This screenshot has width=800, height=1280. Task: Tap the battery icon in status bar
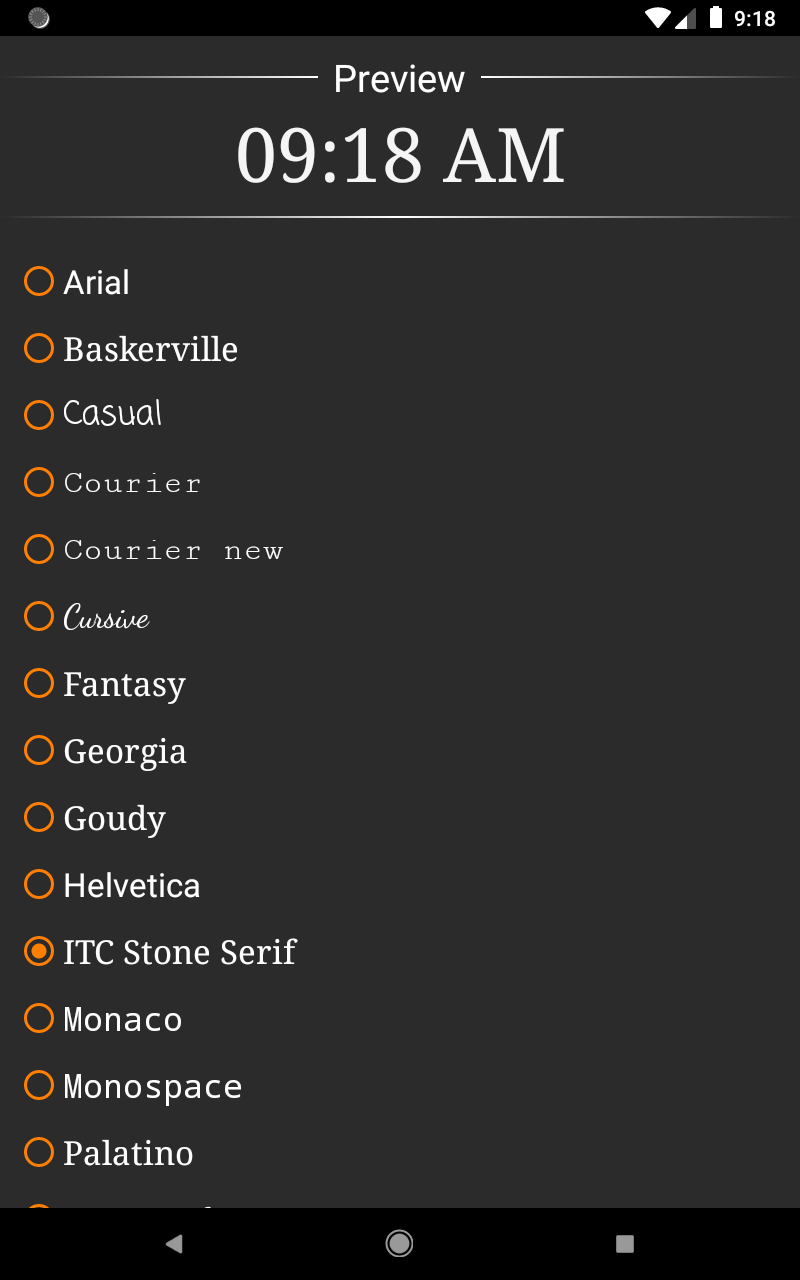(x=716, y=17)
